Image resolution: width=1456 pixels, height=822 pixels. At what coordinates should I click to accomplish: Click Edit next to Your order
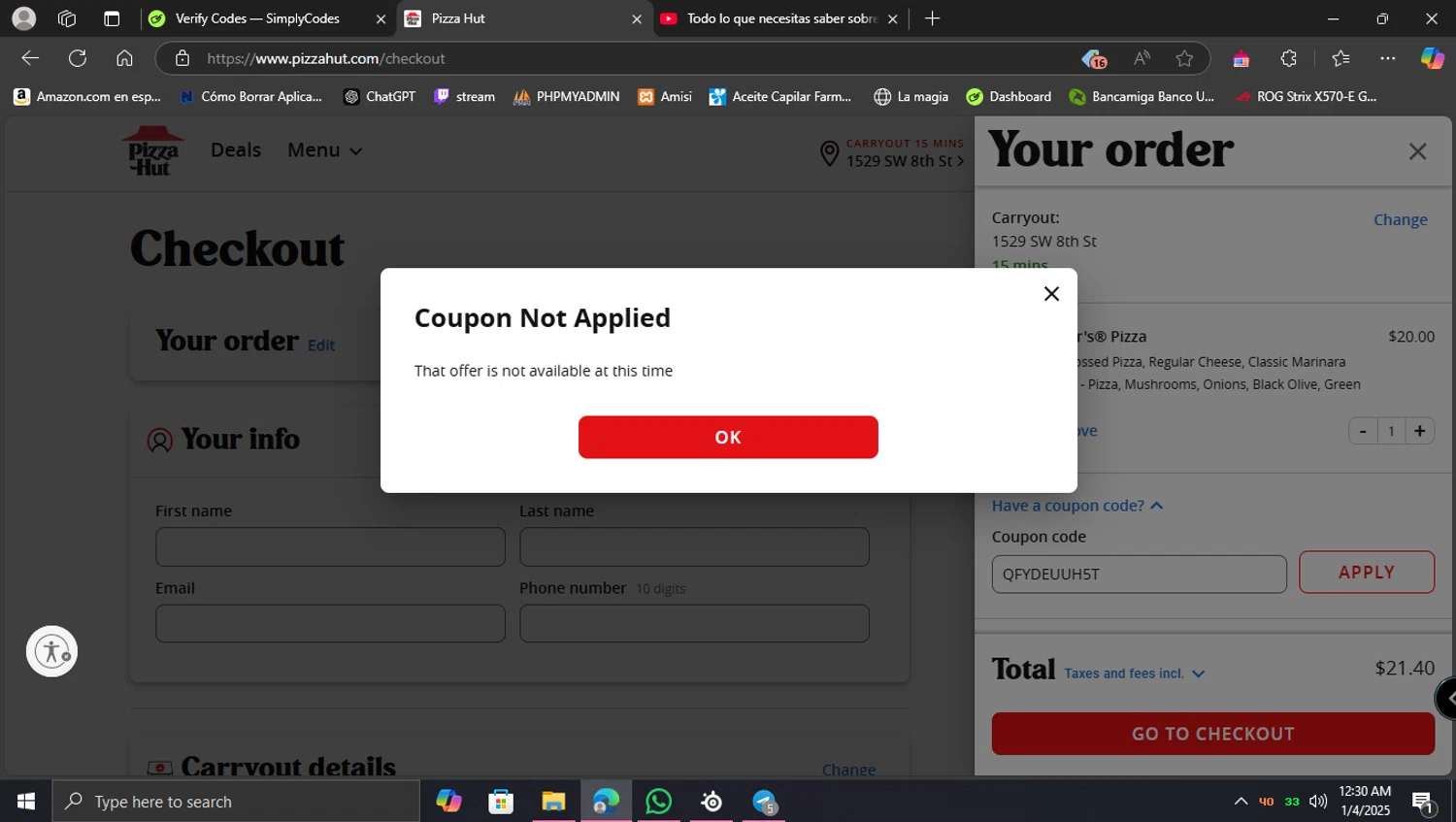pyautogui.click(x=321, y=345)
